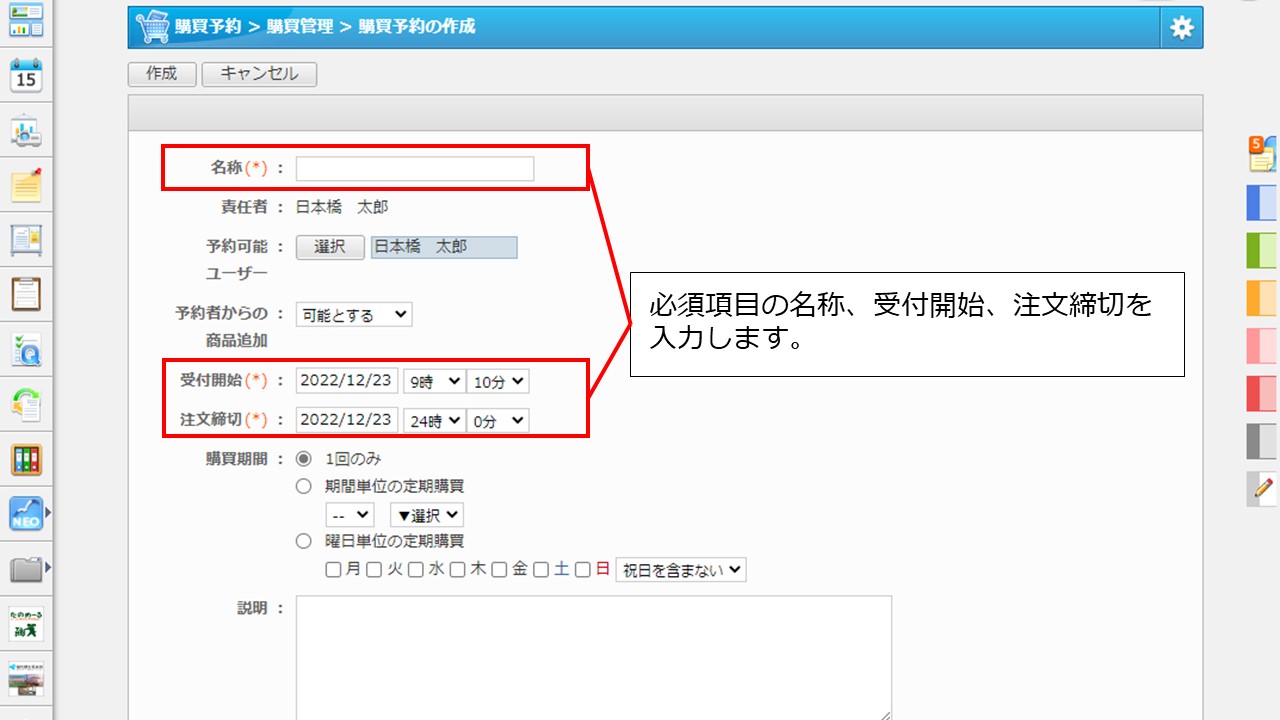Open the calendar icon showing 15

click(x=26, y=75)
